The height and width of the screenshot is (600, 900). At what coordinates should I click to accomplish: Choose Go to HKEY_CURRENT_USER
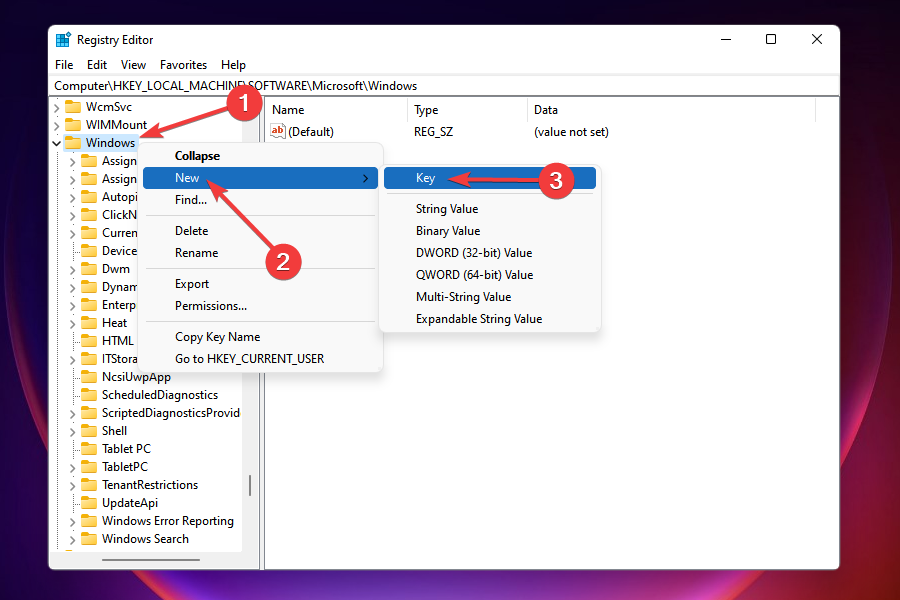pos(260,358)
